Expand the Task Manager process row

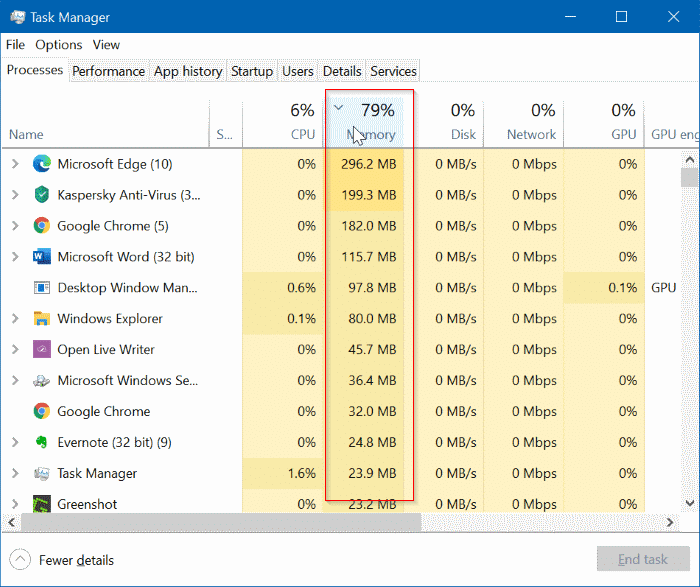point(15,473)
